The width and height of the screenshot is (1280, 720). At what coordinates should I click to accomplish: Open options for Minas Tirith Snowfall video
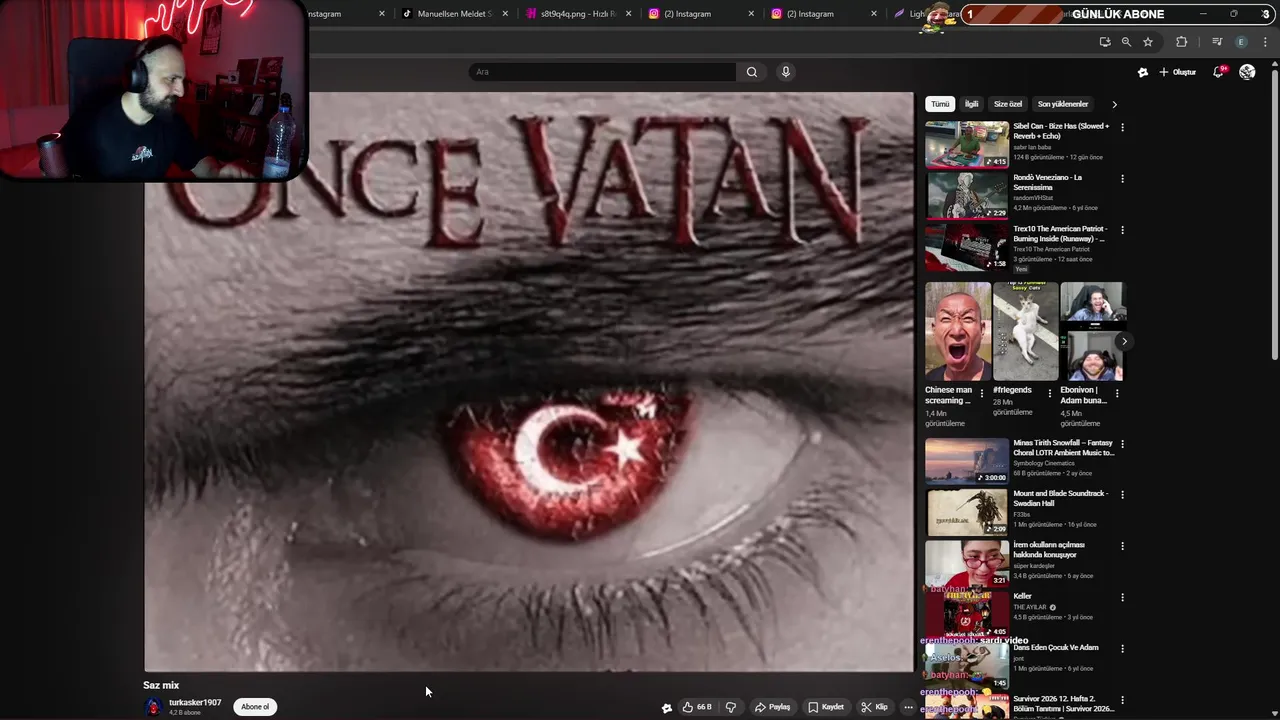[x=1122, y=444]
